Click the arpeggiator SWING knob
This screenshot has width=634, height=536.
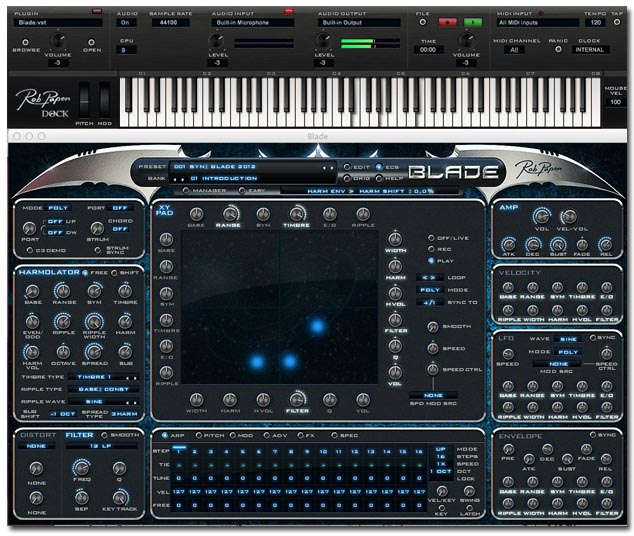click(469, 491)
